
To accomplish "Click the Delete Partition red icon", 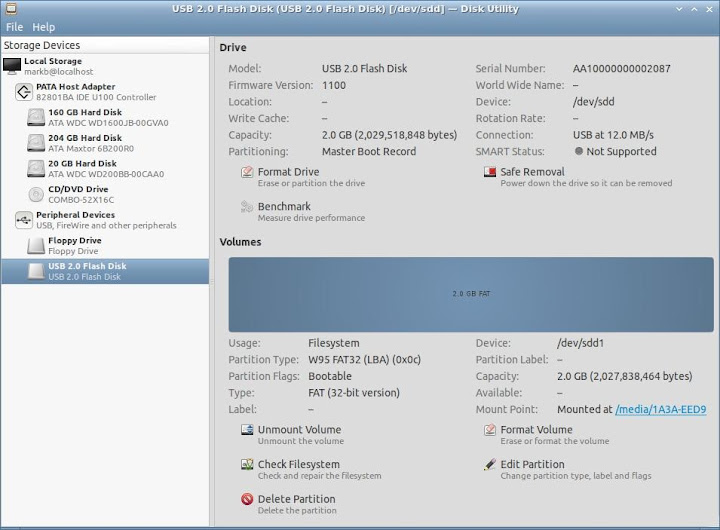I will (x=247, y=499).
